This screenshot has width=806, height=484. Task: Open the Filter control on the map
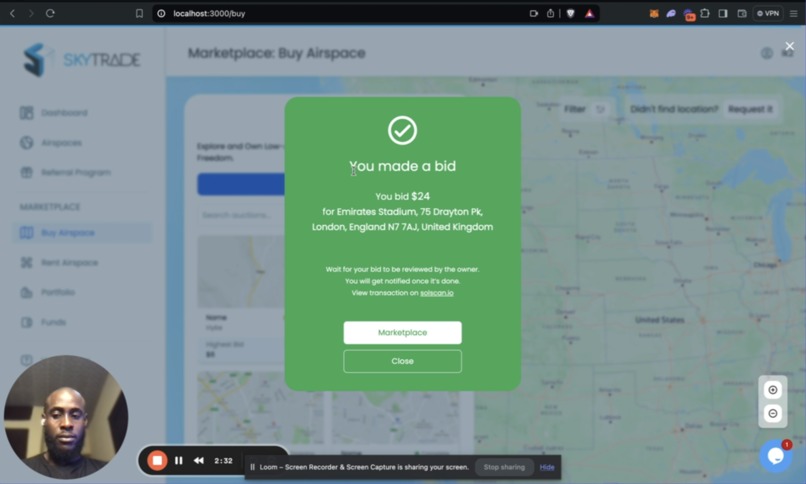(x=584, y=109)
